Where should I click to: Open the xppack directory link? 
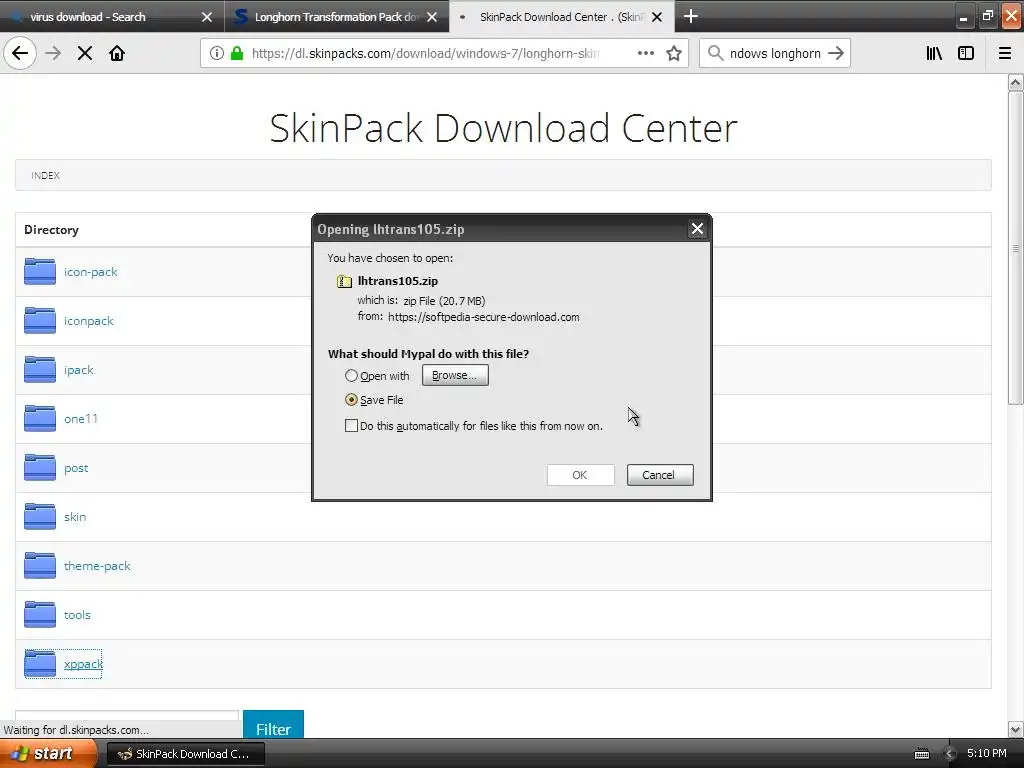[x=84, y=664]
